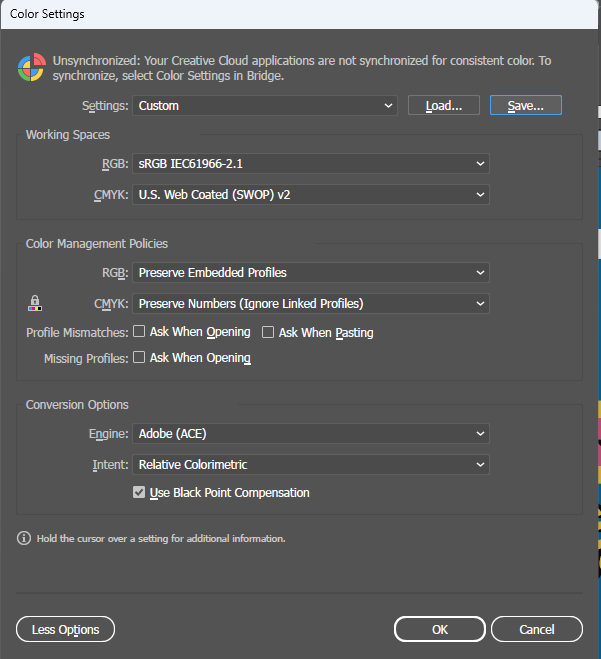Open the Settings dropdown showing Custom
This screenshot has height=659, width=601.
[x=265, y=105]
